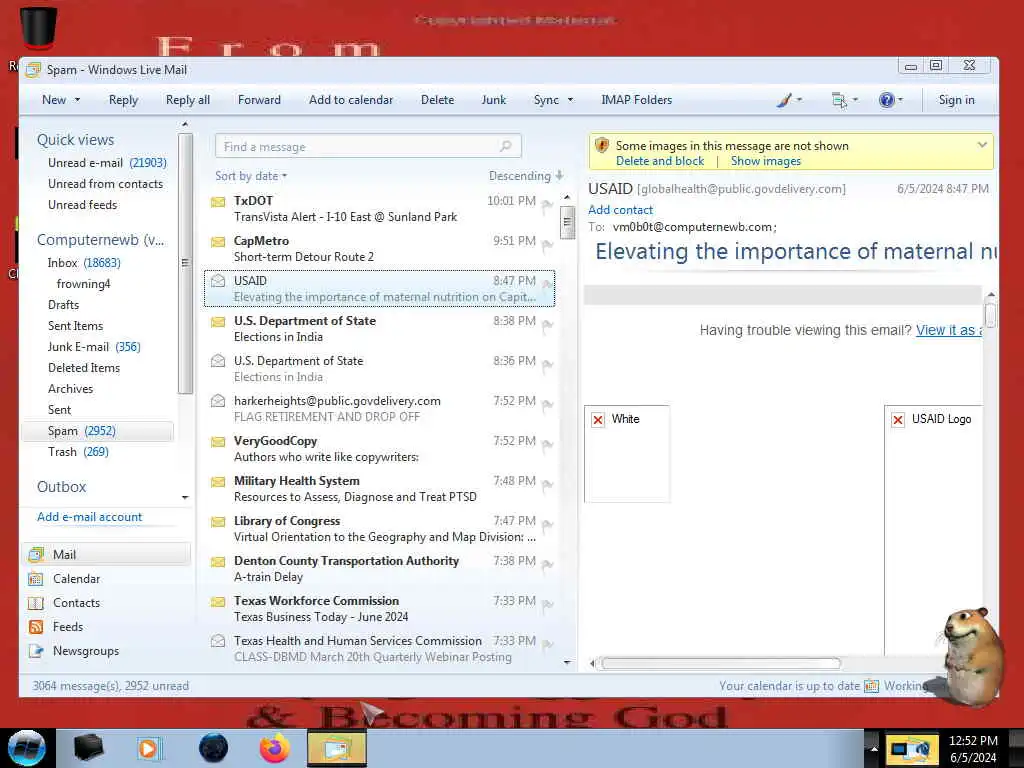Click Add to calendar in the toolbar
The width and height of the screenshot is (1024, 768).
pyautogui.click(x=351, y=100)
